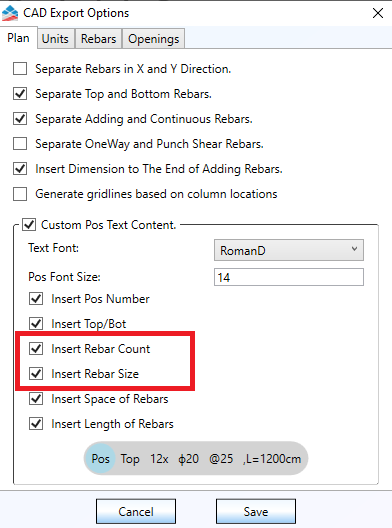The image size is (392, 528).
Task: Enable Separate OneWay and Punch Shear Rebars
Action: [20, 144]
